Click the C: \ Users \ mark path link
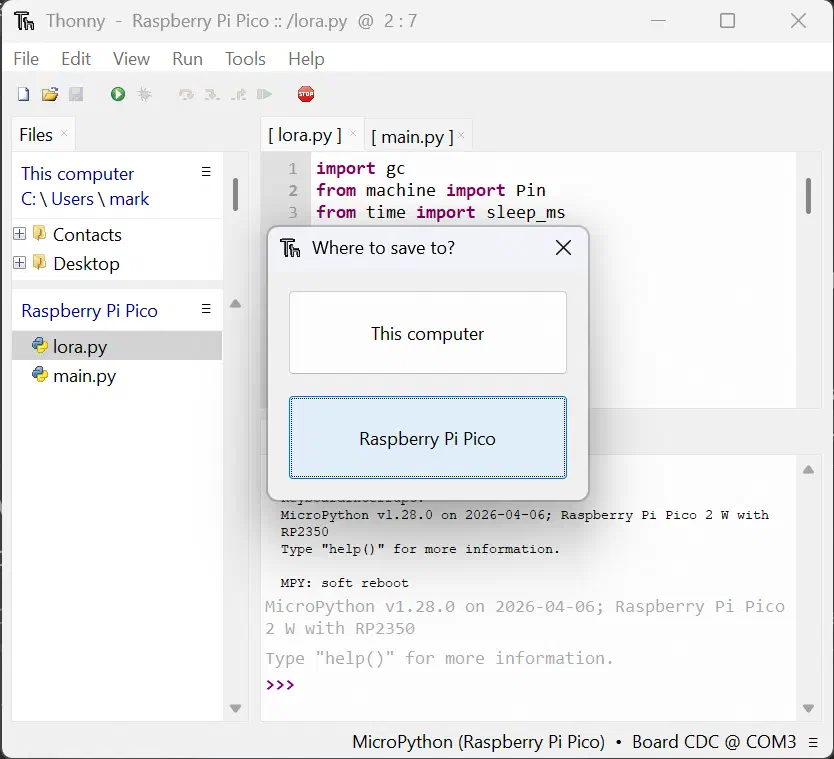The height and width of the screenshot is (759, 834). [x=85, y=199]
